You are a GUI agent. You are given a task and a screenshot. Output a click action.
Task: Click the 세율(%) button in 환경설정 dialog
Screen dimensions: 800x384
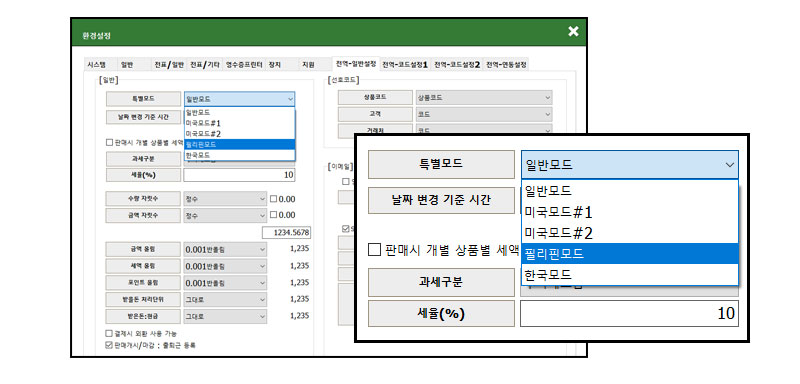coord(143,175)
